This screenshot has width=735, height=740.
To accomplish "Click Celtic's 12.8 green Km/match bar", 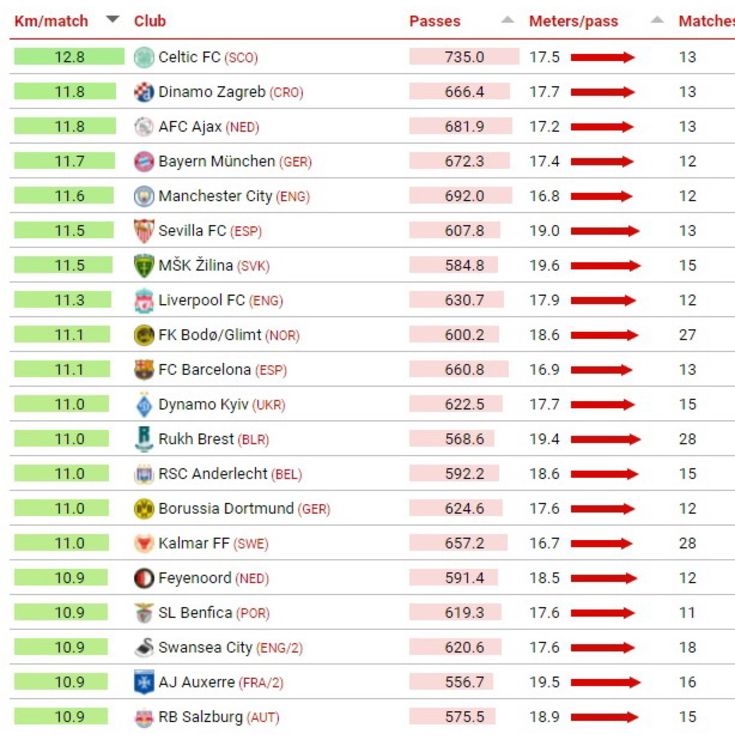I will click(69, 57).
